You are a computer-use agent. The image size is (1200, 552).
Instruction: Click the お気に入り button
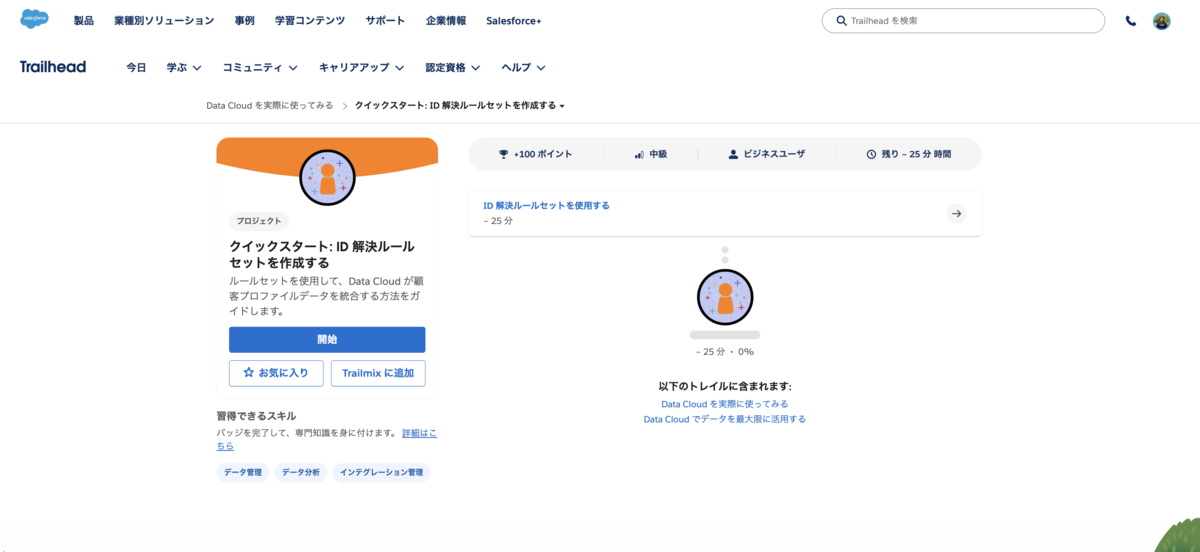click(276, 373)
